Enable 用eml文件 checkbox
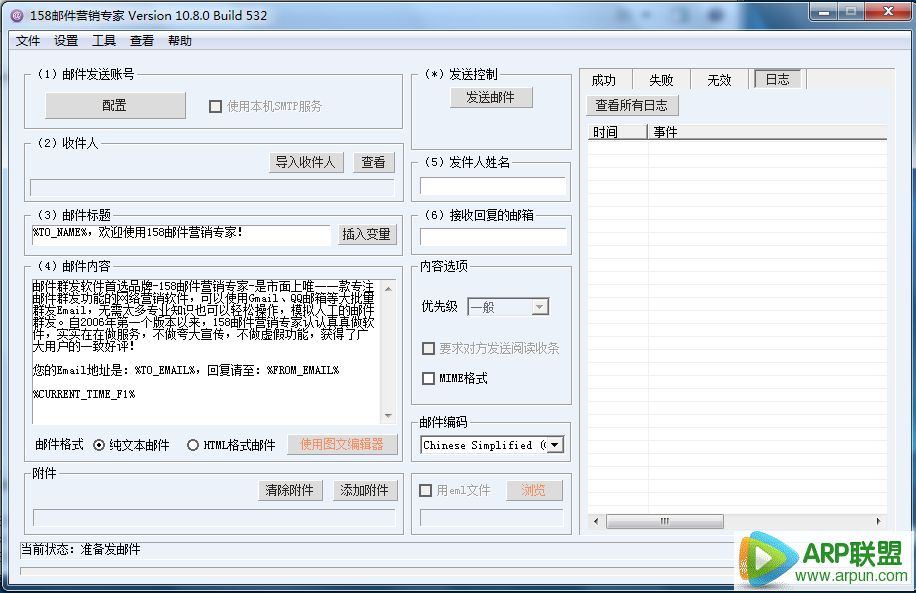The height and width of the screenshot is (593, 916). click(x=426, y=490)
